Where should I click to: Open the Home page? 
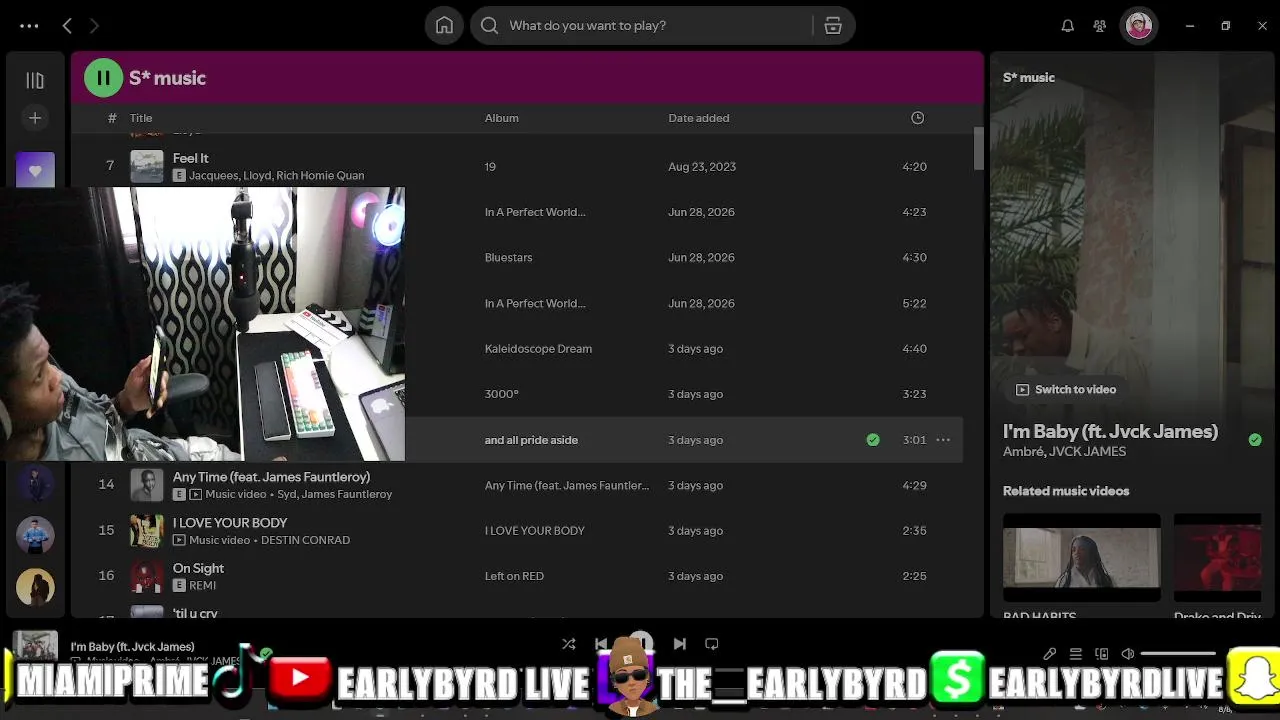pyautogui.click(x=444, y=26)
